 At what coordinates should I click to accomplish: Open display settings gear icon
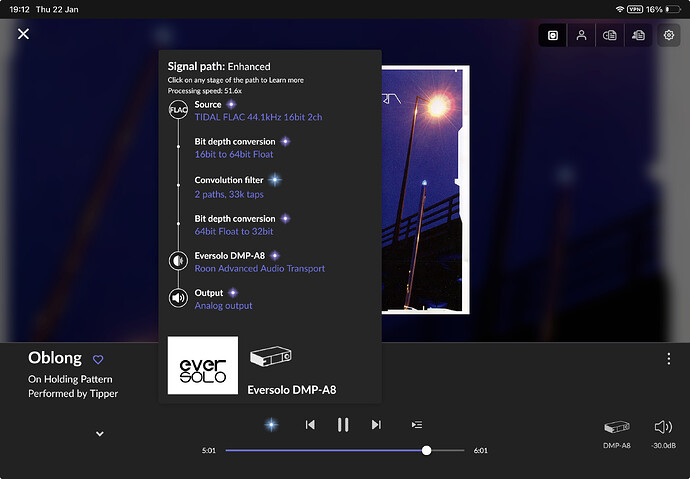pos(668,35)
